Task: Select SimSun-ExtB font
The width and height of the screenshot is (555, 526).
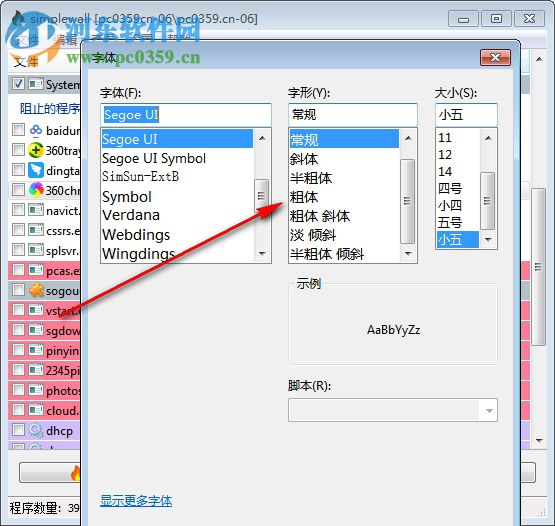Action: [x=141, y=176]
